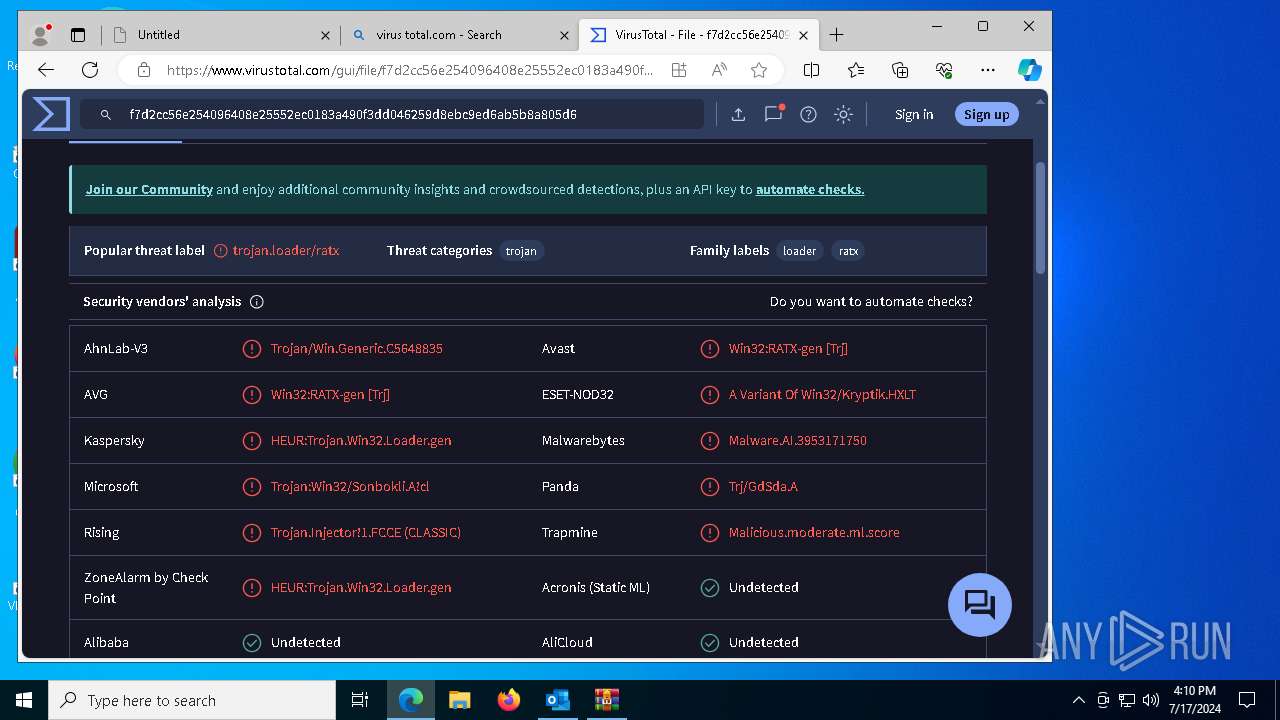Open Outlook from taskbar
Image resolution: width=1280 pixels, height=720 pixels.
point(558,700)
